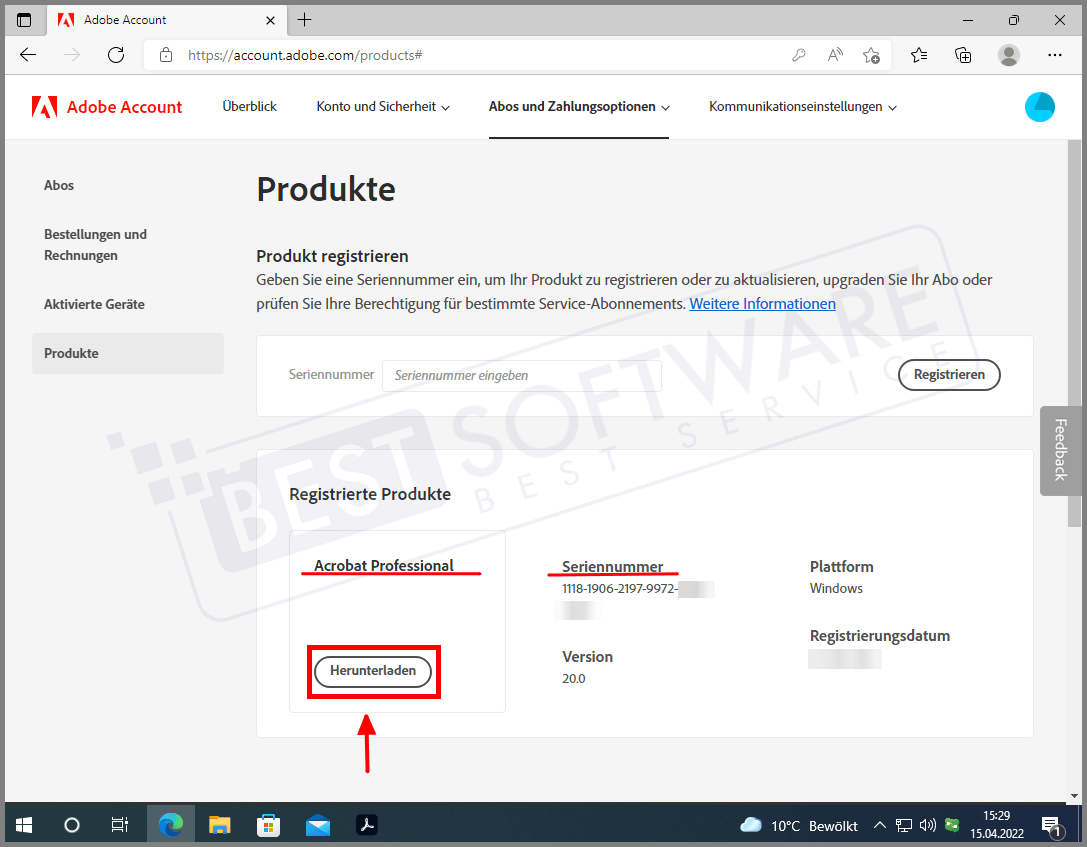Click the Seriennummer input field
Viewport: 1087px width, 847px height.
521,375
